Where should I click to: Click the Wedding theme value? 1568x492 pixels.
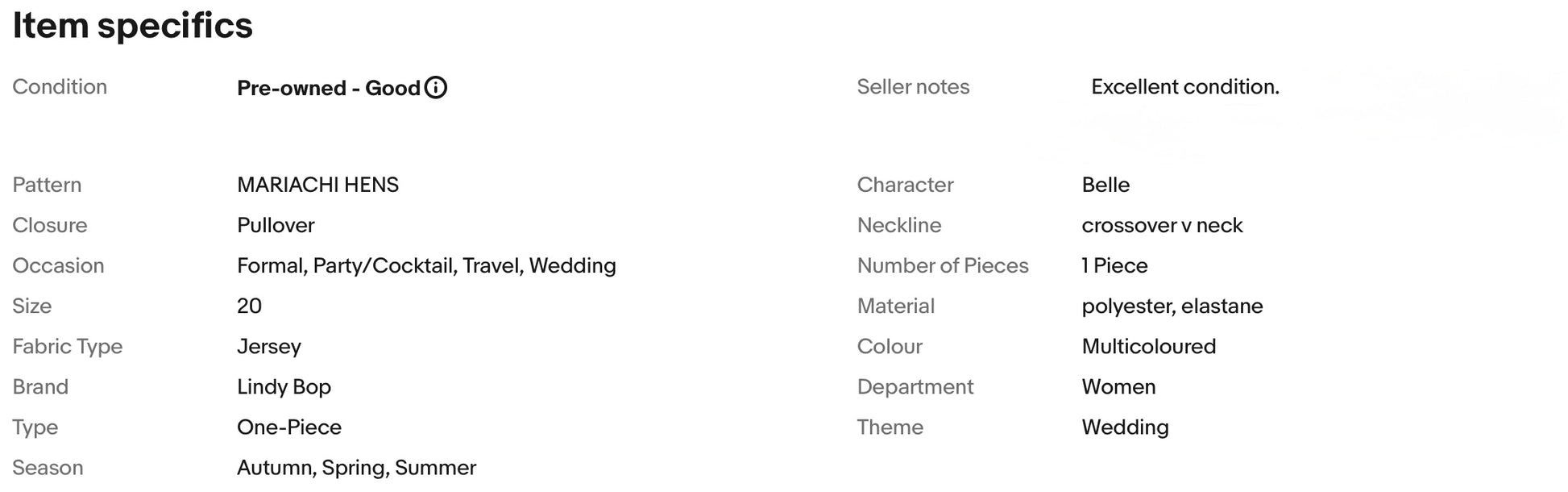click(x=1125, y=427)
